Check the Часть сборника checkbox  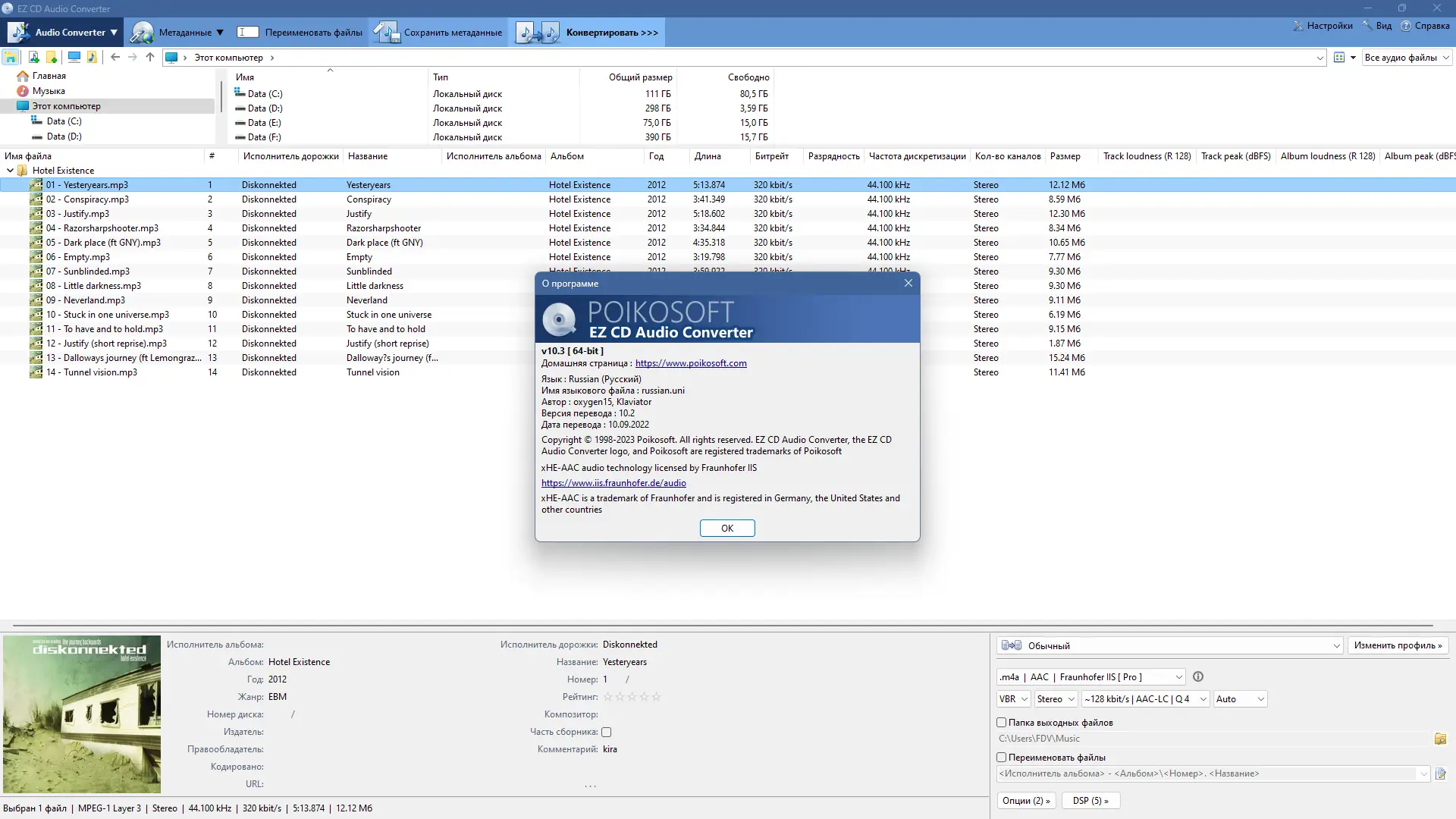[607, 732]
